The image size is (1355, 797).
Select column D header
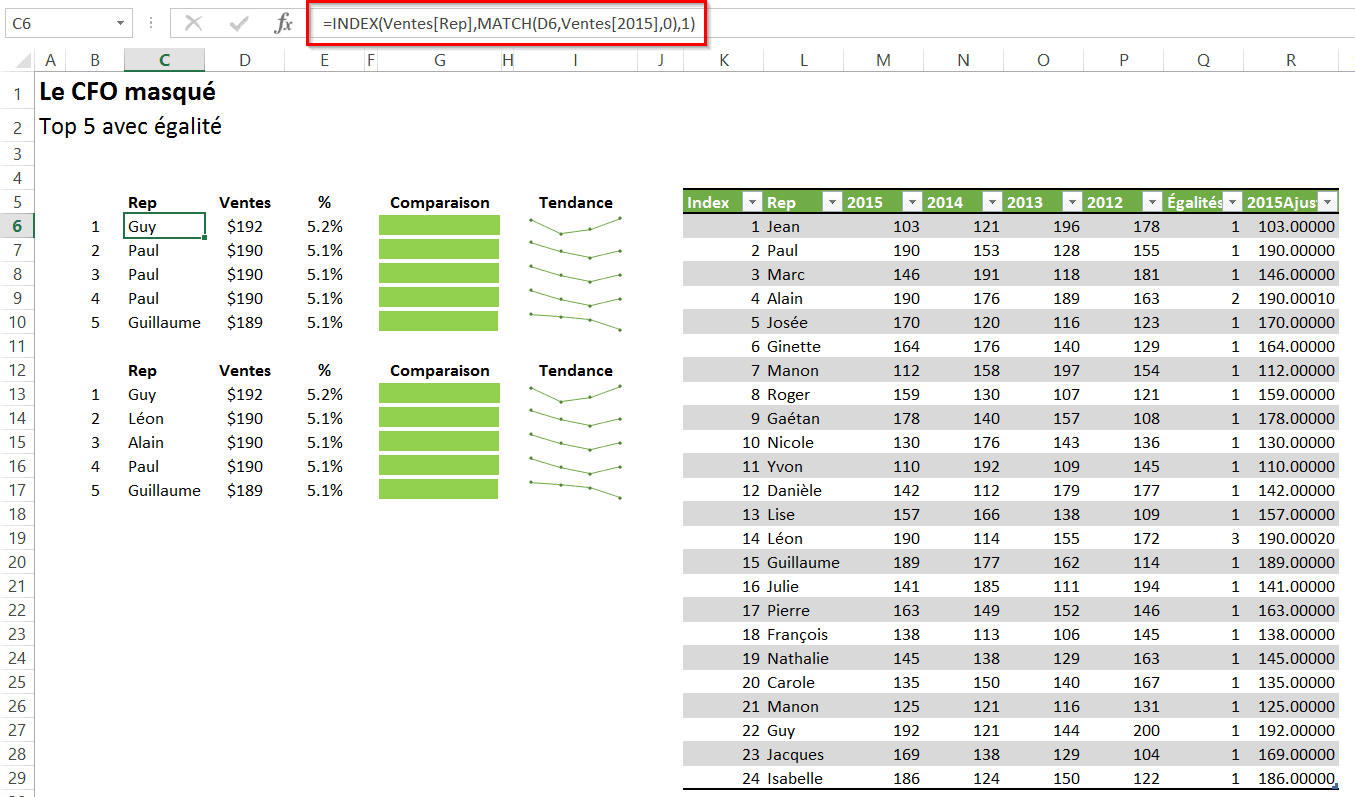(245, 61)
